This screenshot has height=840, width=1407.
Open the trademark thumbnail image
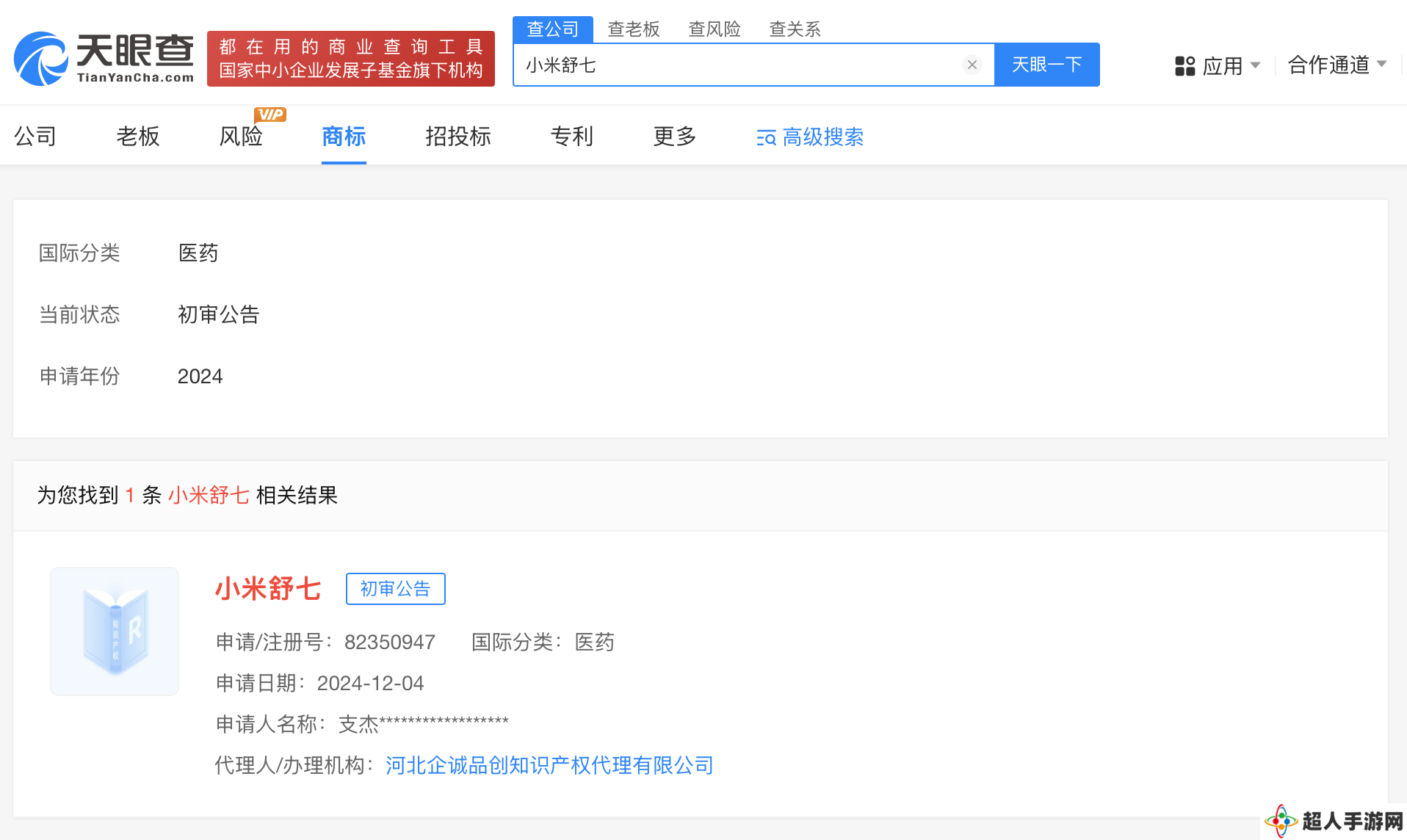[x=115, y=631]
